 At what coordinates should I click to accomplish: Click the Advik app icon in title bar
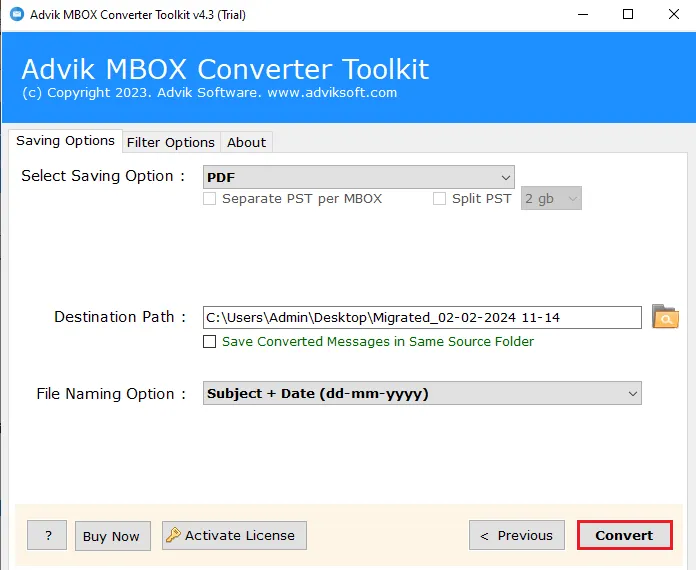coord(17,14)
